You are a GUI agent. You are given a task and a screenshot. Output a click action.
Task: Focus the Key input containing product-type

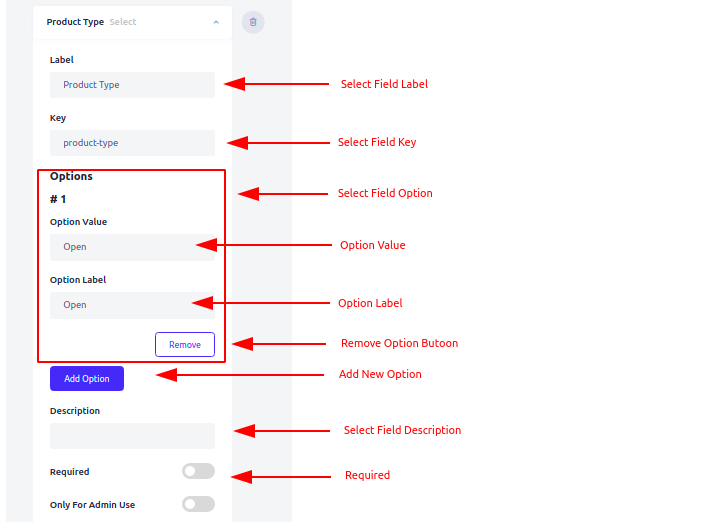click(x=132, y=143)
